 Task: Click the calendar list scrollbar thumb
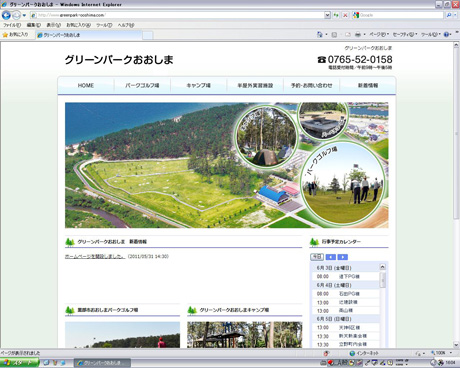click(x=383, y=279)
